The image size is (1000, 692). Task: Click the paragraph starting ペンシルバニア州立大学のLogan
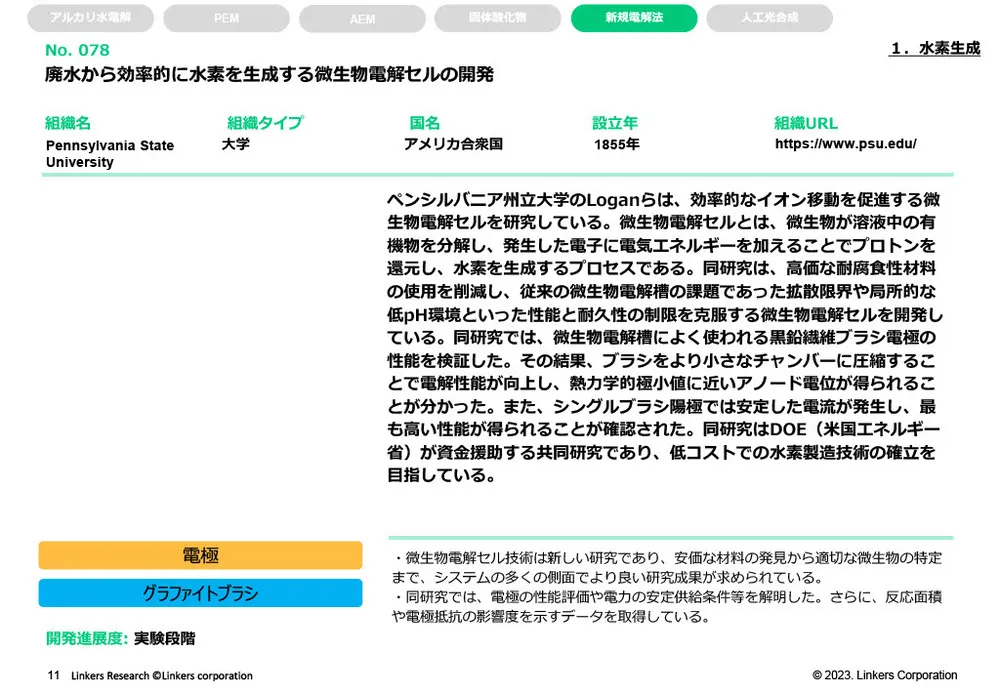[x=664, y=337]
